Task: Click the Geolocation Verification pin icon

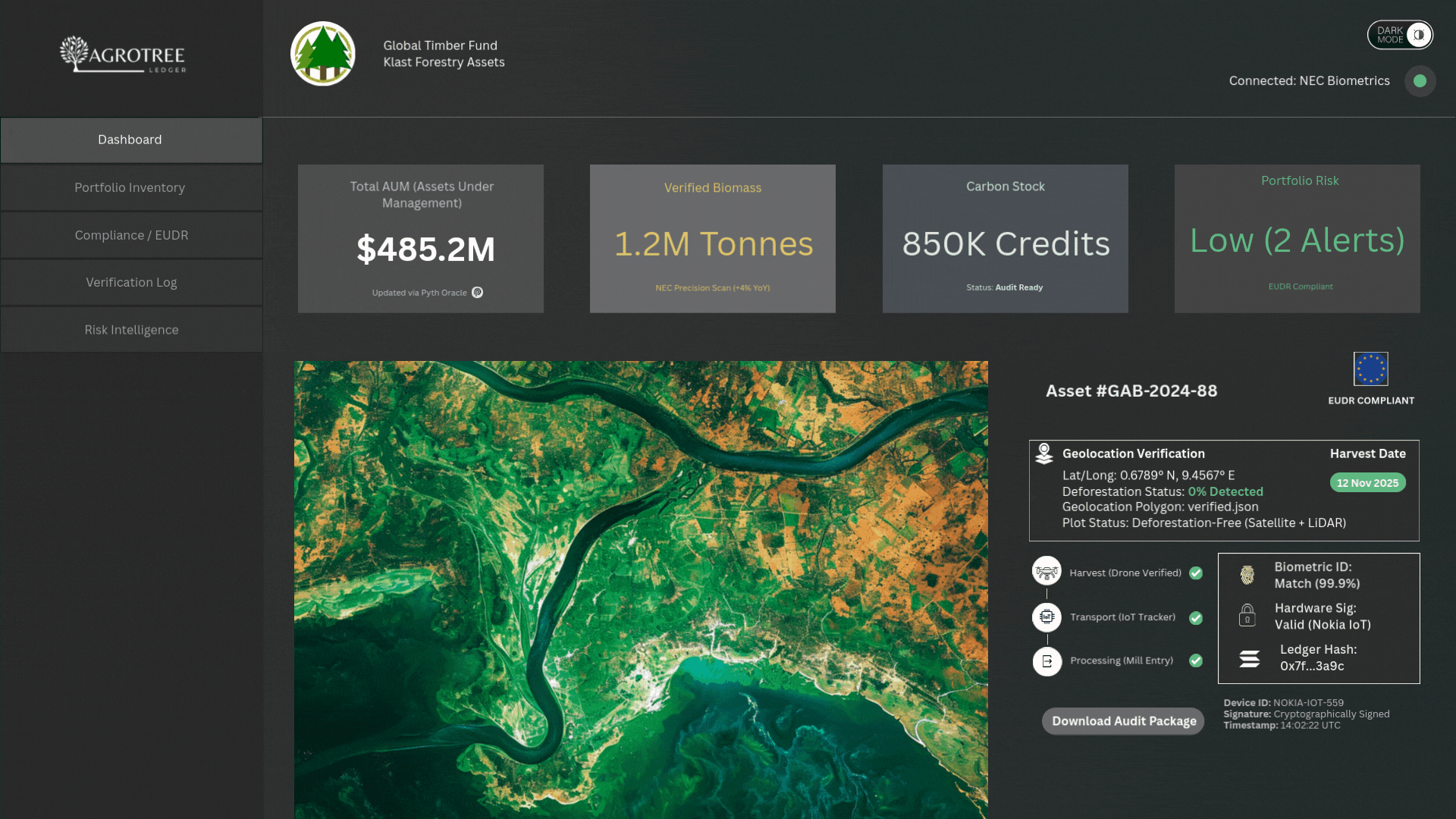Action: pos(1046,453)
